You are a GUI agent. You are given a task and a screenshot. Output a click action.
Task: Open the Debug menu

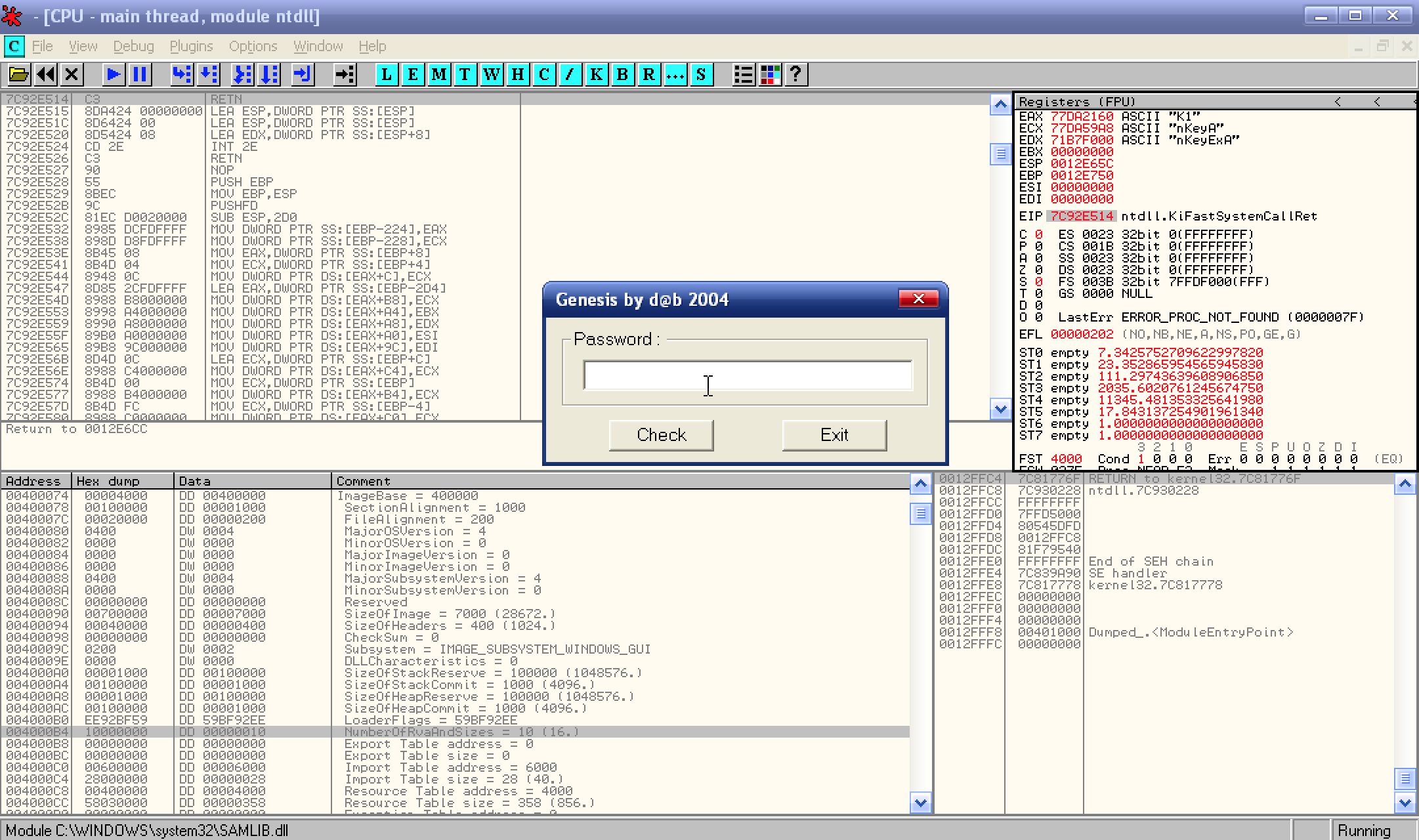(x=133, y=46)
